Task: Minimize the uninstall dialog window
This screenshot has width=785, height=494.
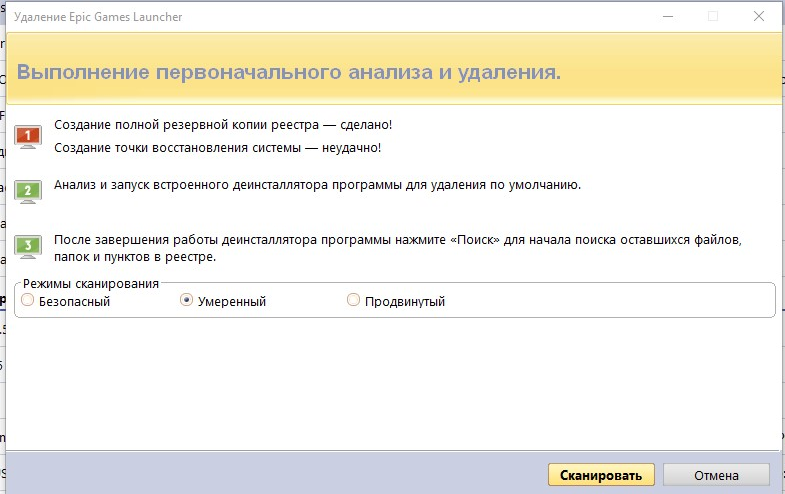Action: pos(668,17)
